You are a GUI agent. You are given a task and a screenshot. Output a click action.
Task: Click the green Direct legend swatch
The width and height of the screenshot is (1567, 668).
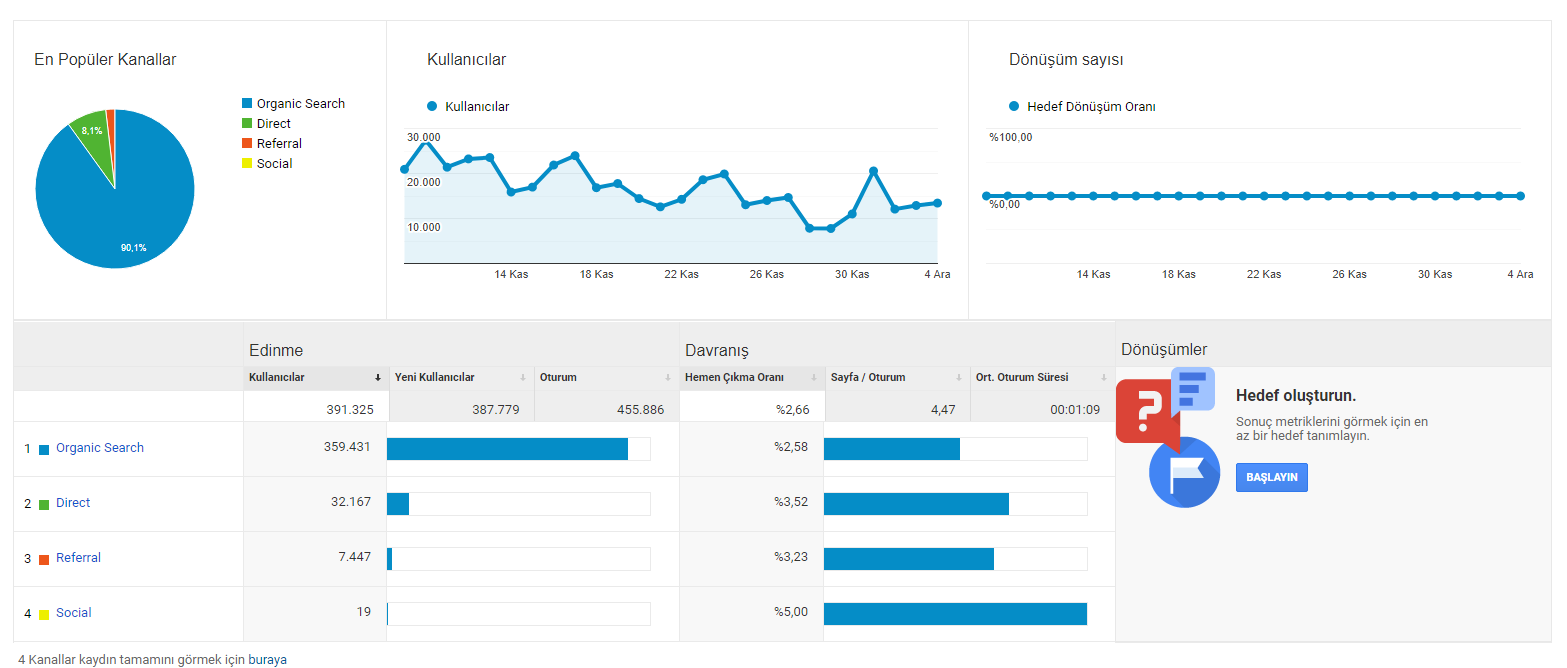247,124
